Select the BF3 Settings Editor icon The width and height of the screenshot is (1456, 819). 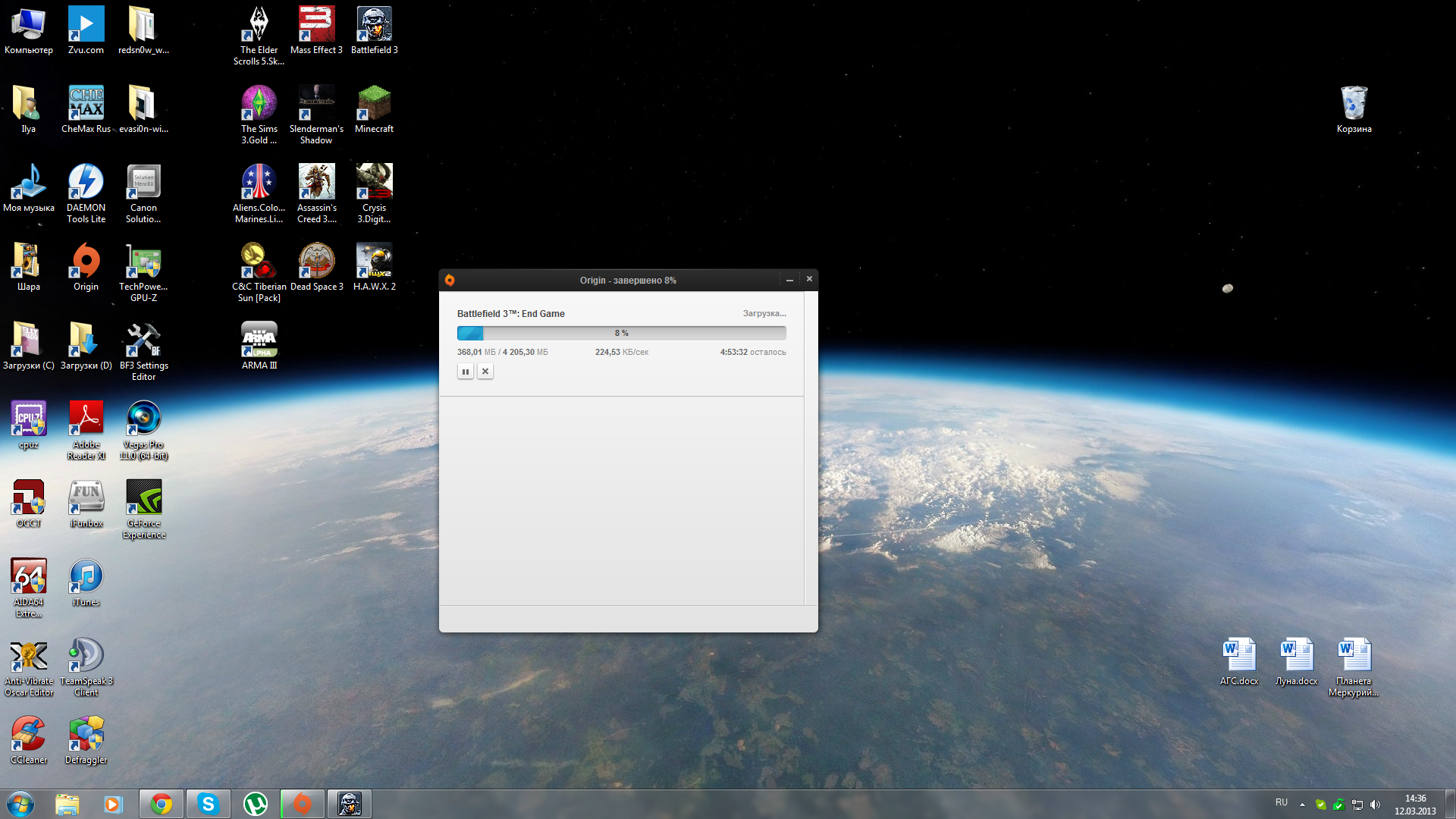point(143,352)
